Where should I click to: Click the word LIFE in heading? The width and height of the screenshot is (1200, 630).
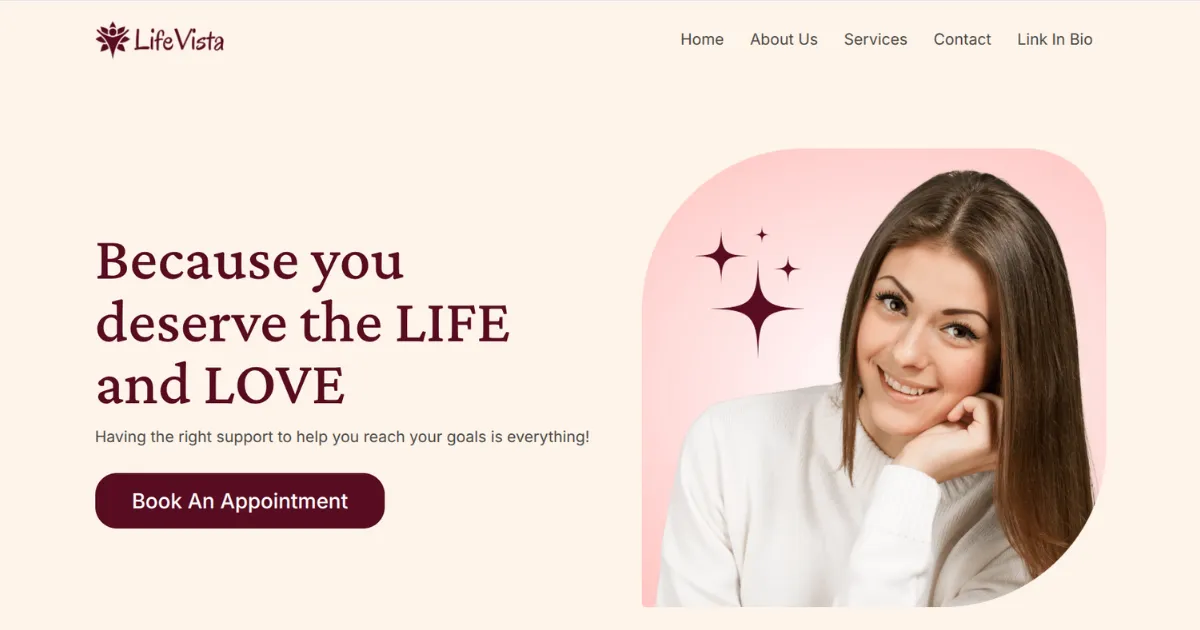click(x=453, y=324)
